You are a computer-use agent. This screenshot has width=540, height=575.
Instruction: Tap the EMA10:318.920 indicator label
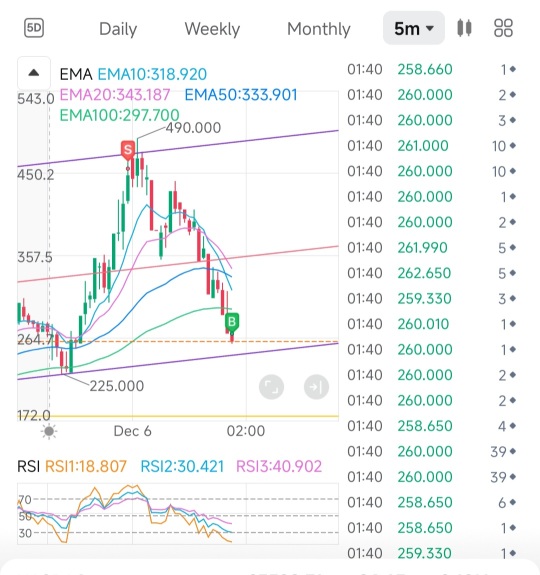click(152, 74)
